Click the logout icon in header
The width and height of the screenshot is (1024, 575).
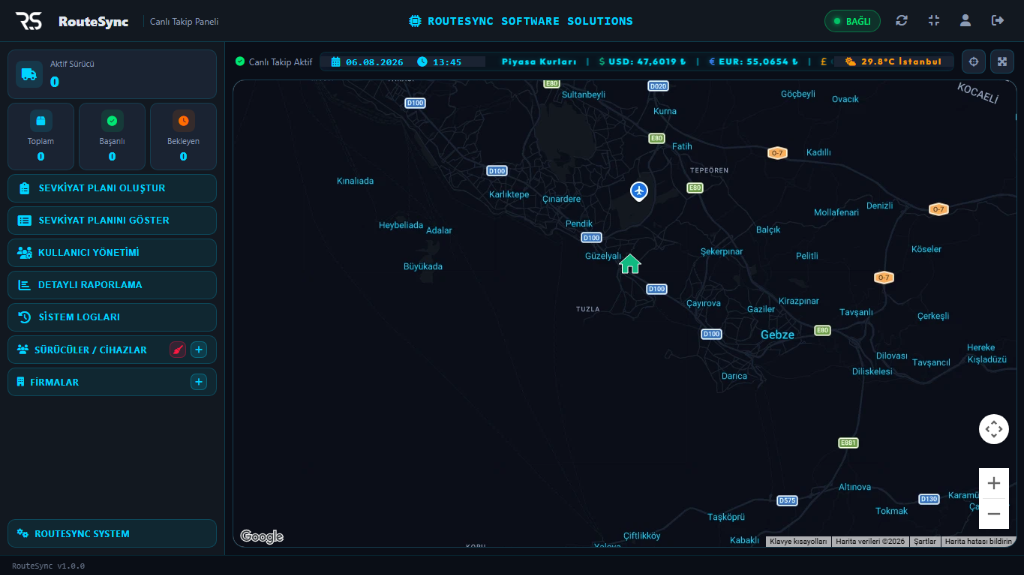pos(997,21)
